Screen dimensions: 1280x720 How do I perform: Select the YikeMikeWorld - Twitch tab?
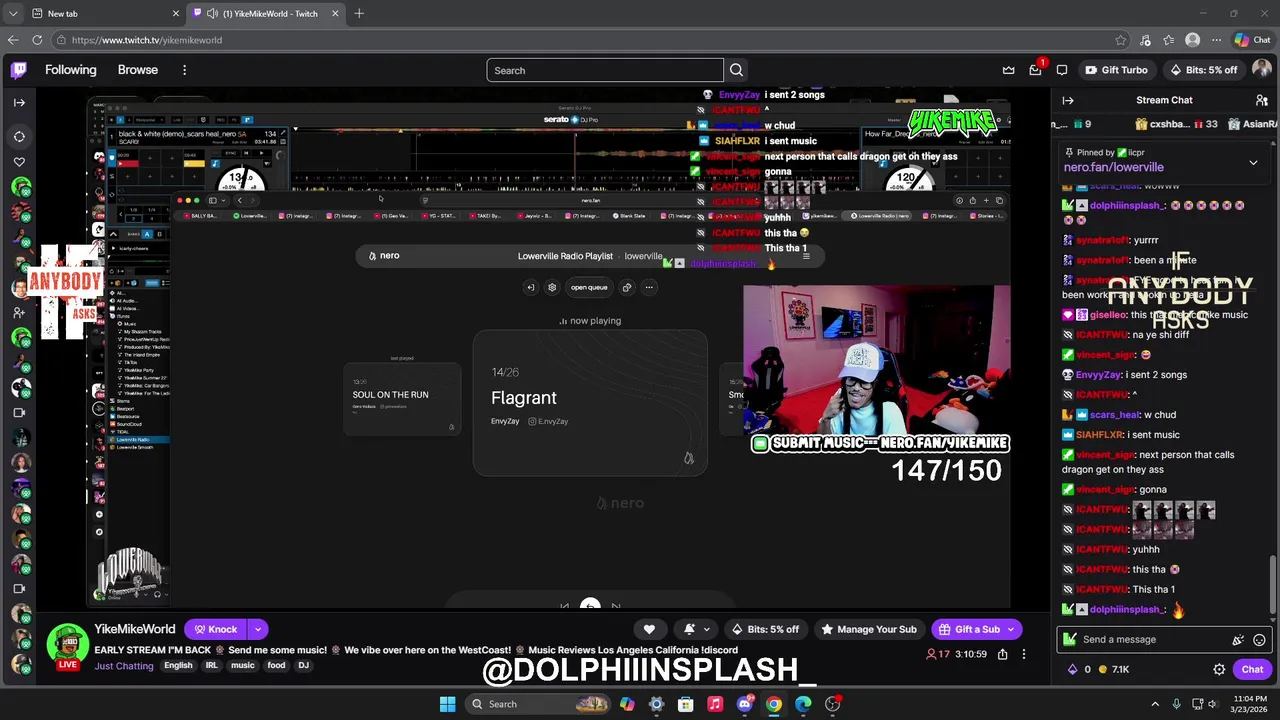pyautogui.click(x=265, y=13)
